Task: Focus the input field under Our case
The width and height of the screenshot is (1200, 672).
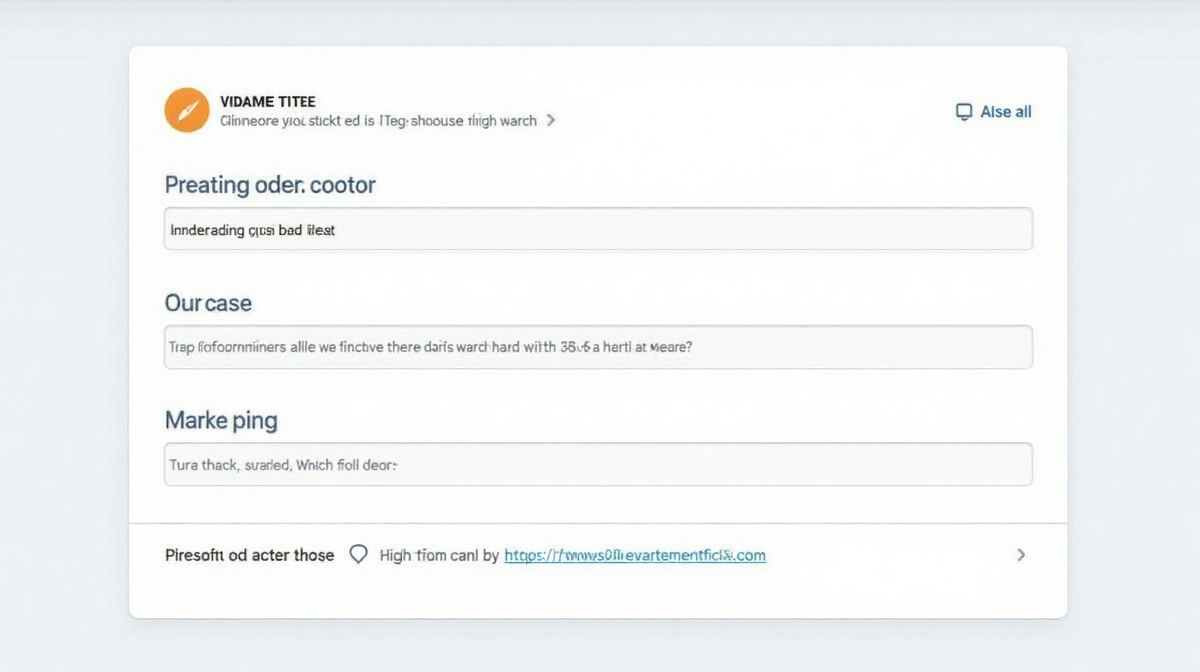Action: click(598, 347)
